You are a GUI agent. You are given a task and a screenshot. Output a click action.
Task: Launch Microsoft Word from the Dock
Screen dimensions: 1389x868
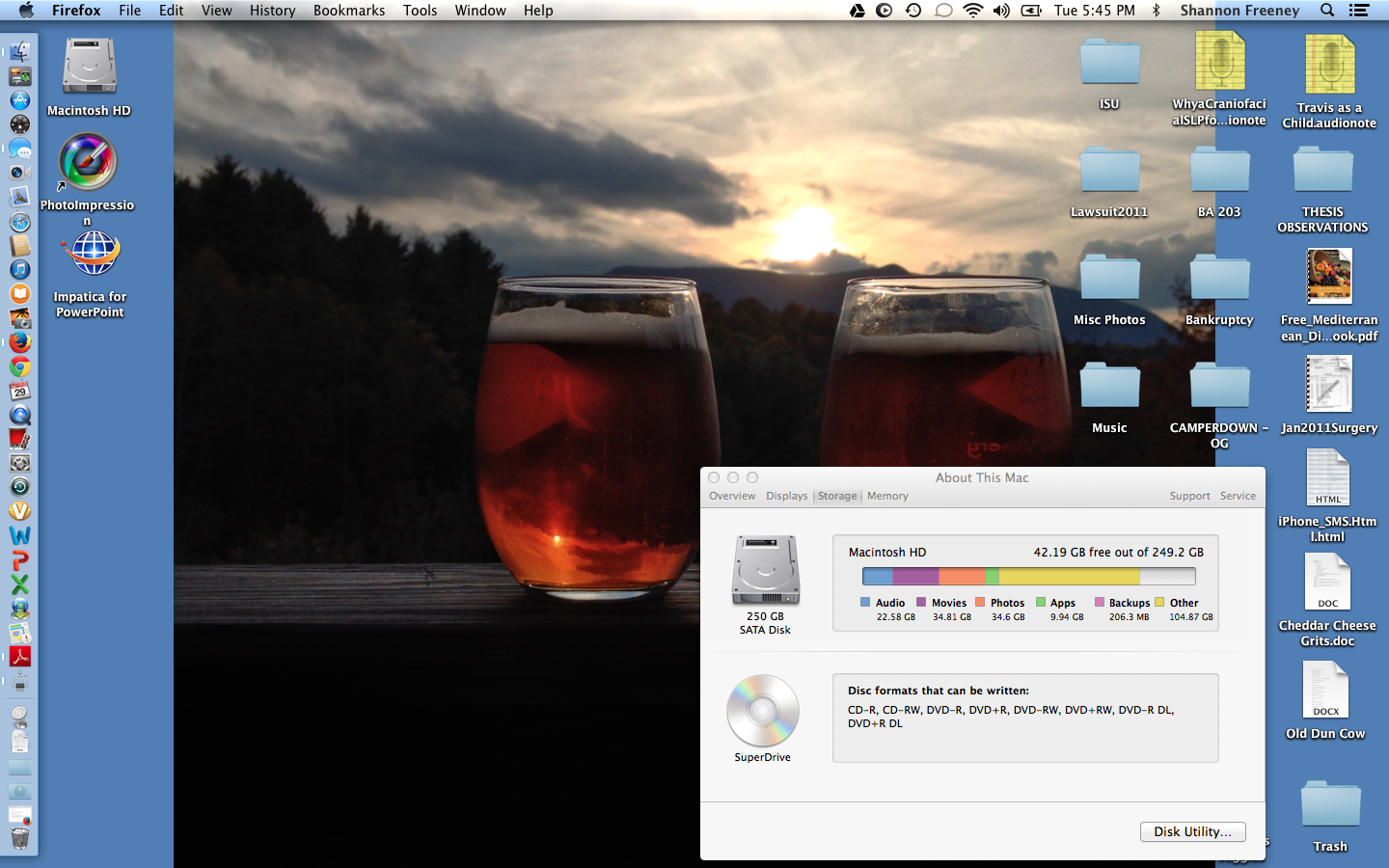(x=20, y=535)
